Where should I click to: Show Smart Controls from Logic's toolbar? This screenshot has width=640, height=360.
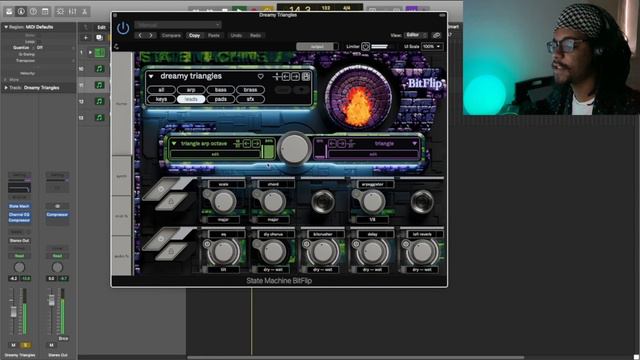pos(60,11)
